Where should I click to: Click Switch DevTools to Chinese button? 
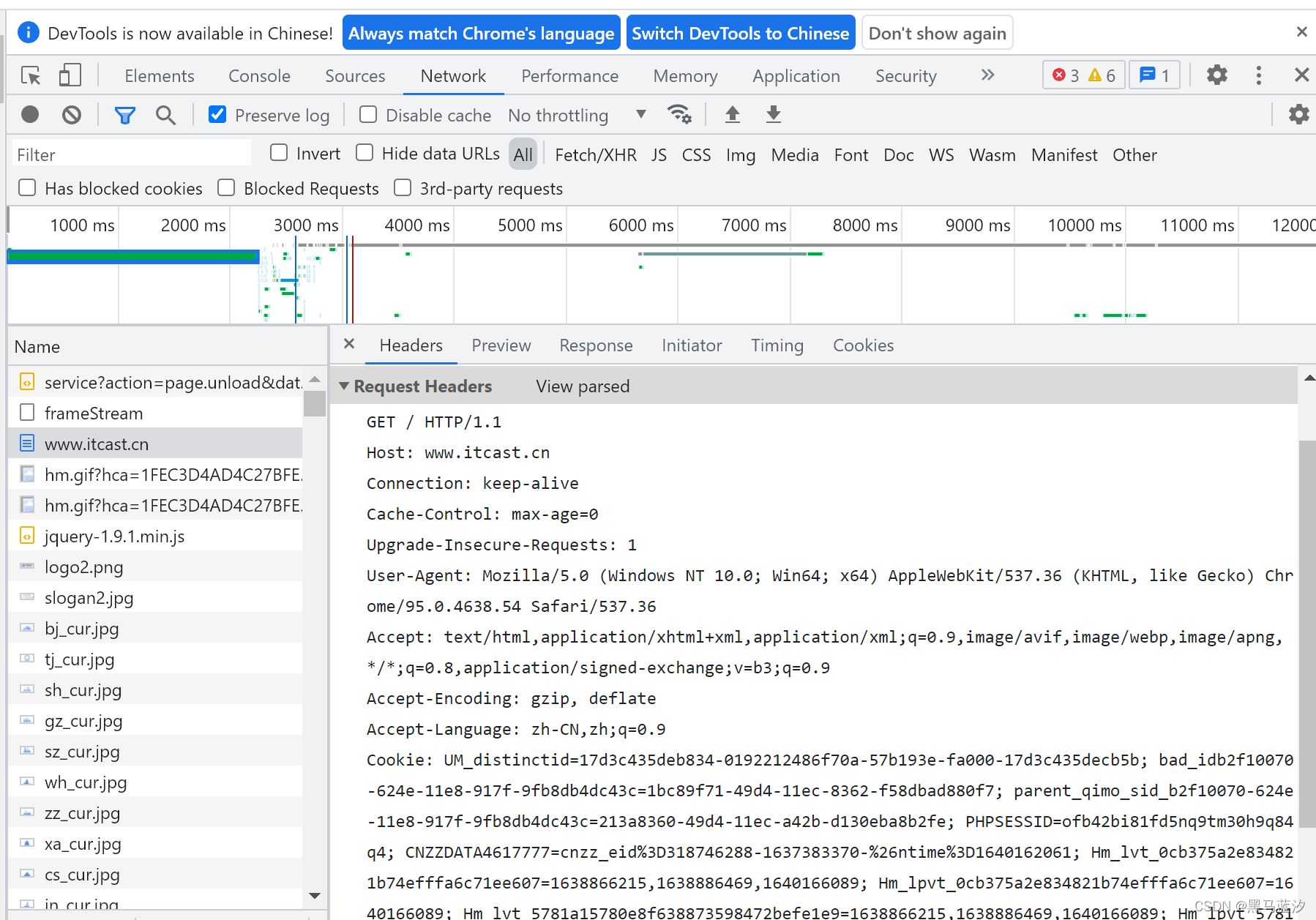coord(740,34)
